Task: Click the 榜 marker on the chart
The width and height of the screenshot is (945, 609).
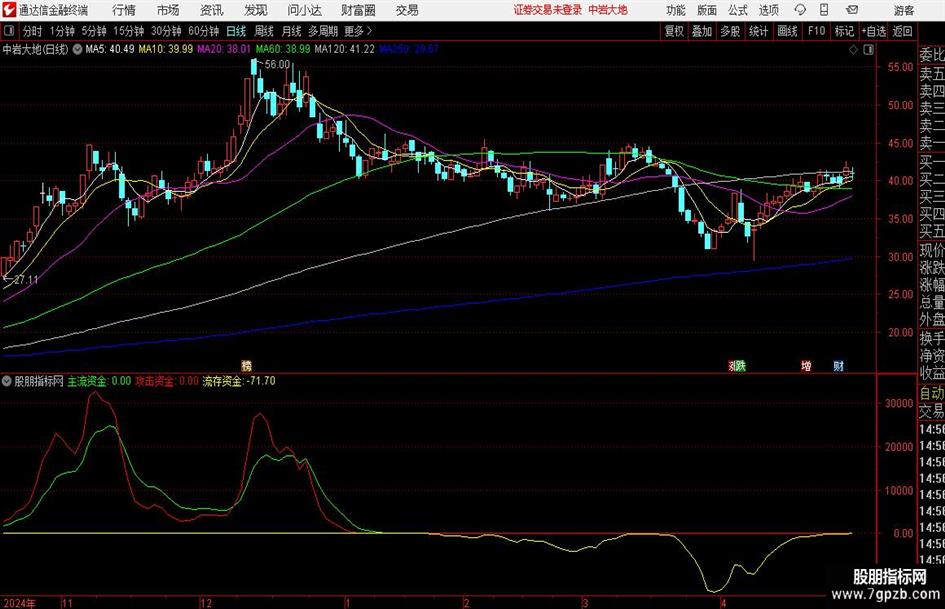Action: click(246, 365)
